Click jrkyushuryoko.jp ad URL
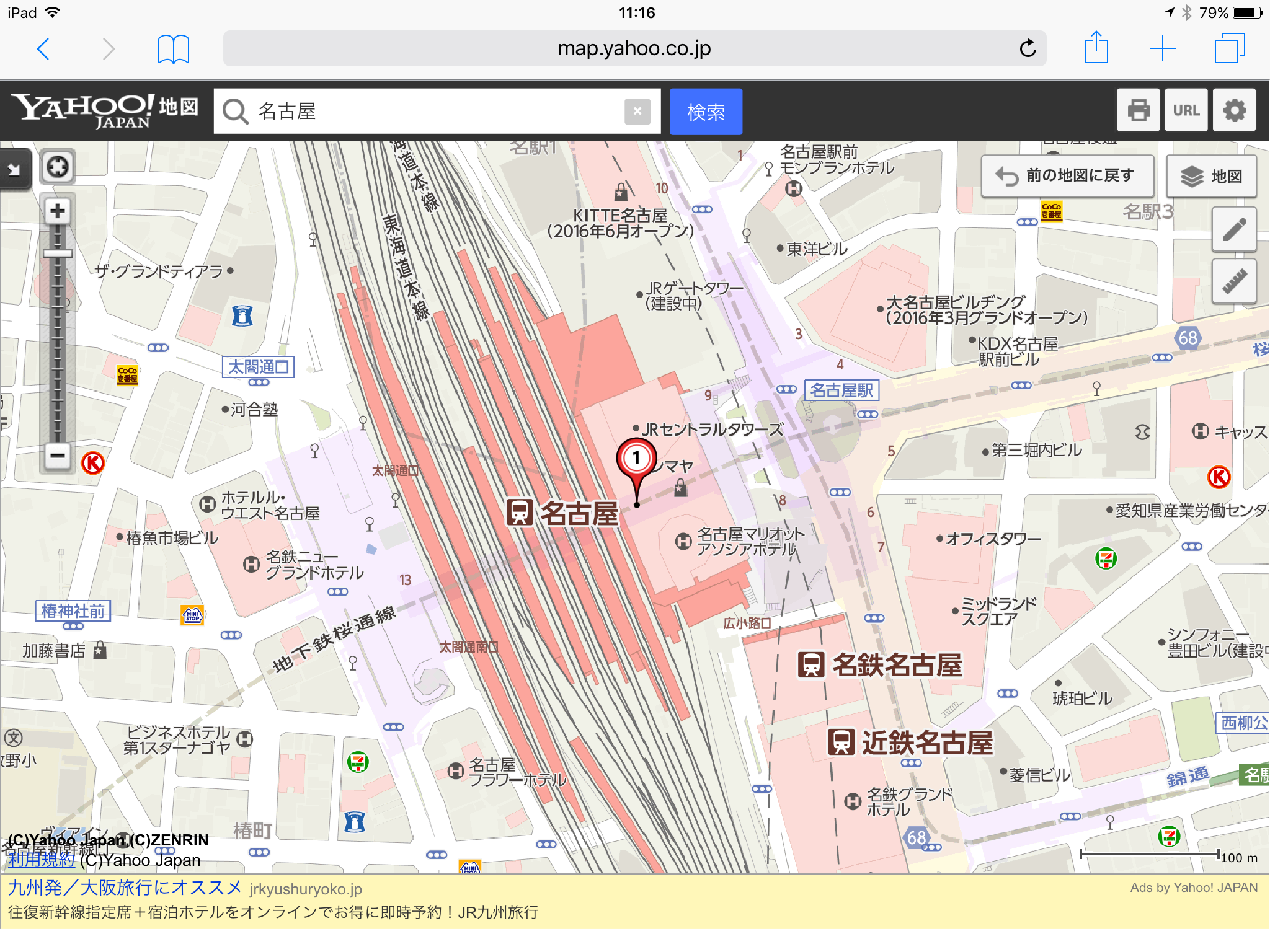 pyautogui.click(x=306, y=889)
